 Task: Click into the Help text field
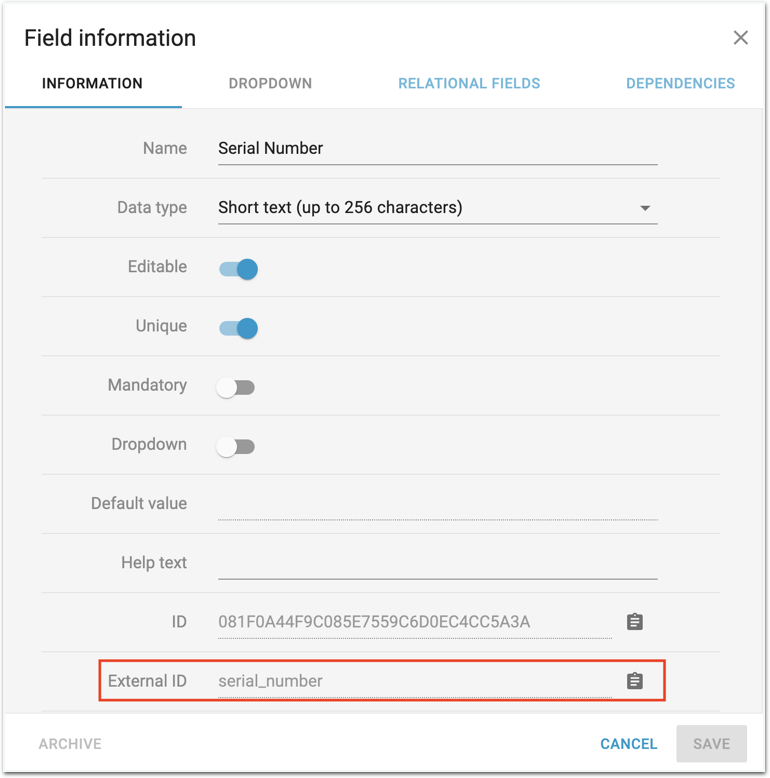437,563
